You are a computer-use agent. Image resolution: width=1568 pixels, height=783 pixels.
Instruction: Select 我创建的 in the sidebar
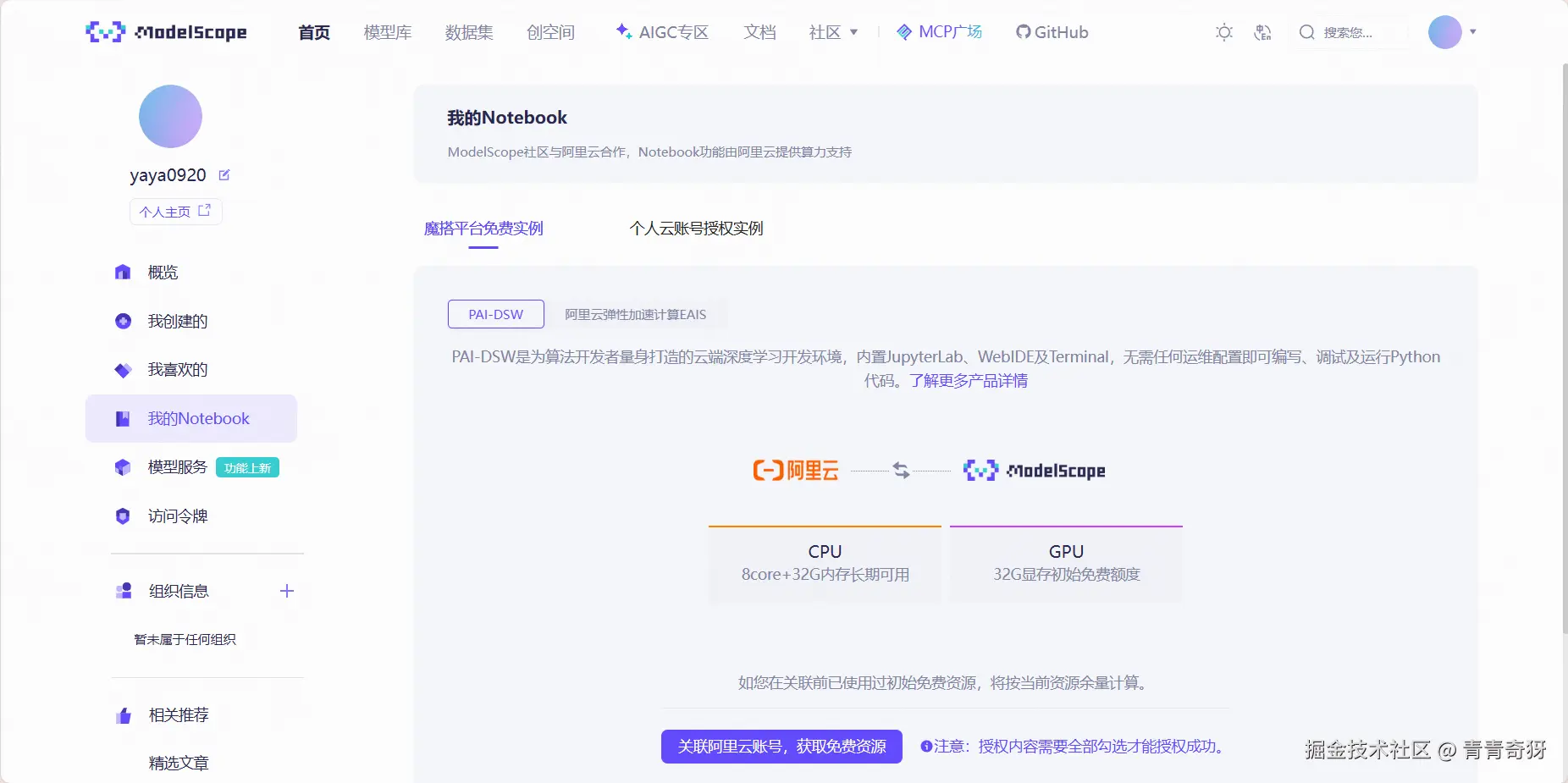pos(178,321)
